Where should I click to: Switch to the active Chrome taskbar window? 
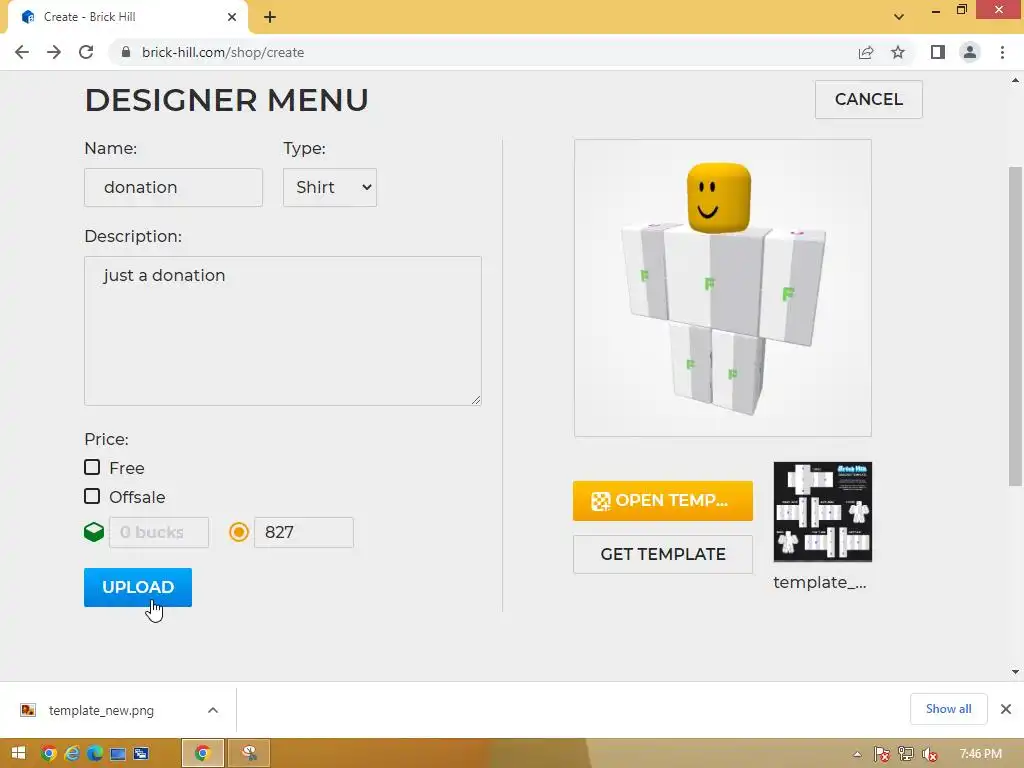pos(202,753)
